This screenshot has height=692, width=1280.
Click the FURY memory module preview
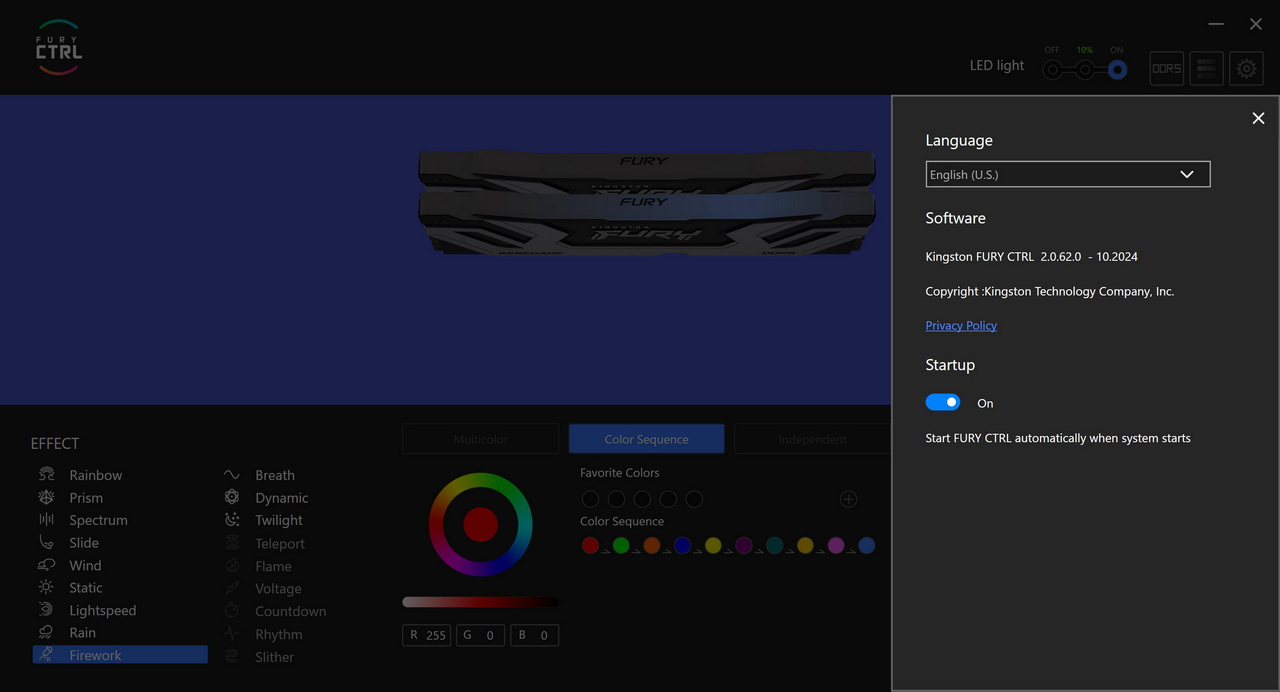click(x=647, y=203)
